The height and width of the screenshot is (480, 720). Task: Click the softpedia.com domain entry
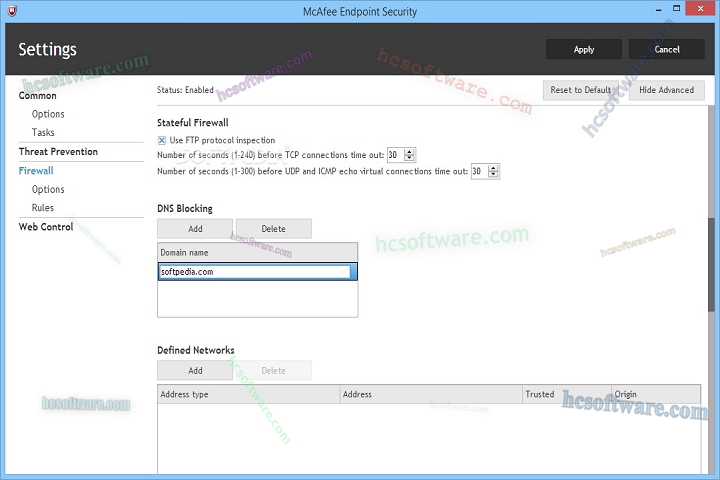coord(258,272)
